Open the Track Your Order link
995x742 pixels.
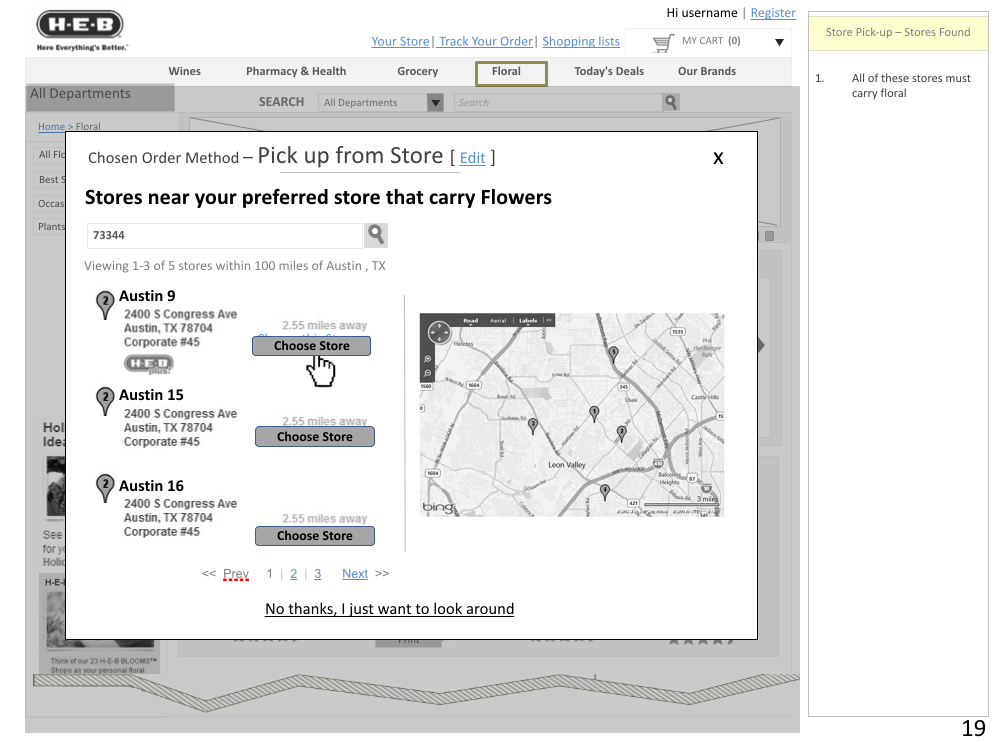point(485,41)
